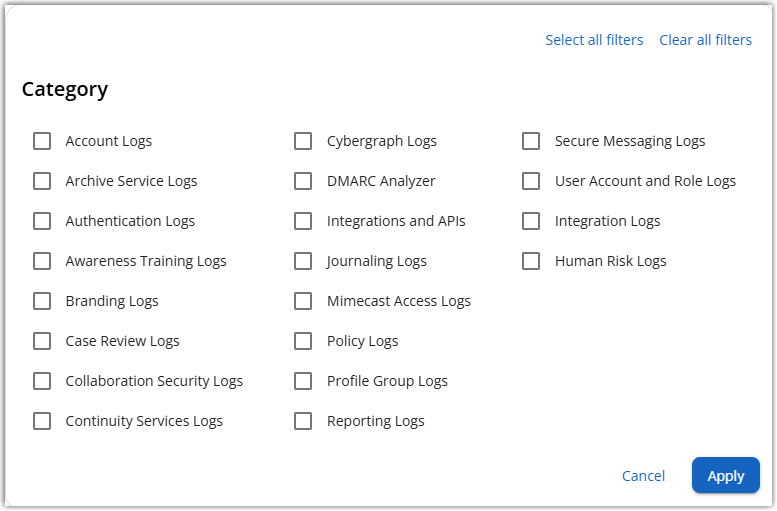The image size is (777, 511).
Task: Check the Account Logs checkbox
Action: (x=42, y=141)
